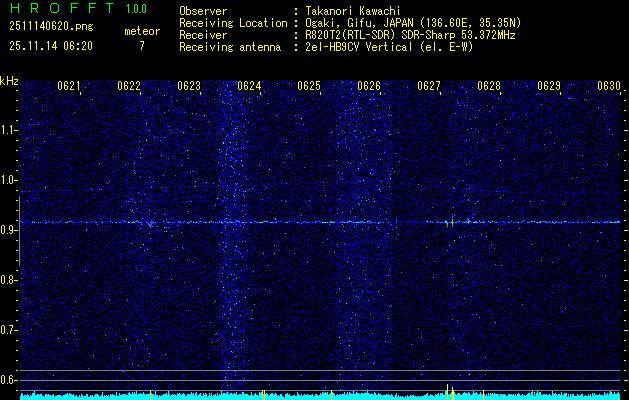Image resolution: width=629 pixels, height=400 pixels.
Task: Click the 0626 time marker
Action: click(x=369, y=86)
